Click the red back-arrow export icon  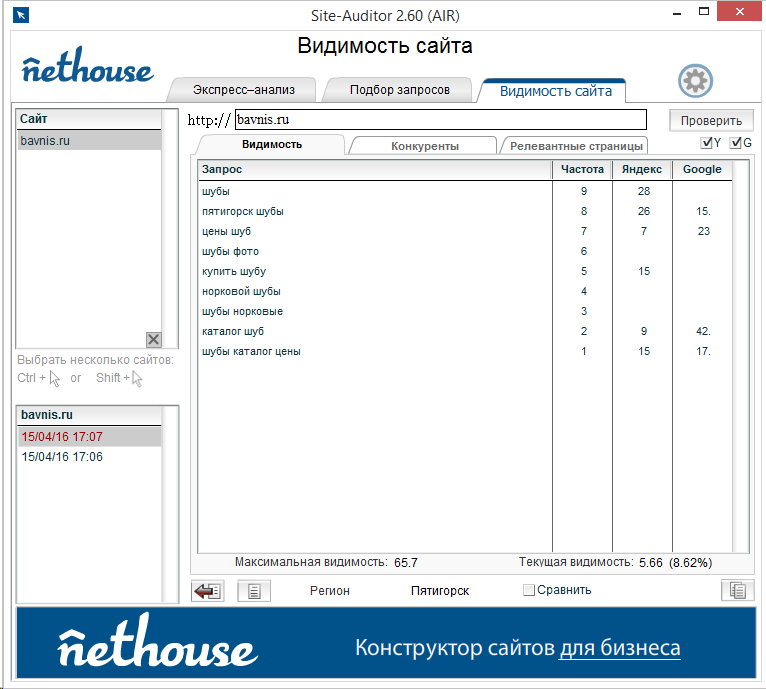pyautogui.click(x=207, y=591)
